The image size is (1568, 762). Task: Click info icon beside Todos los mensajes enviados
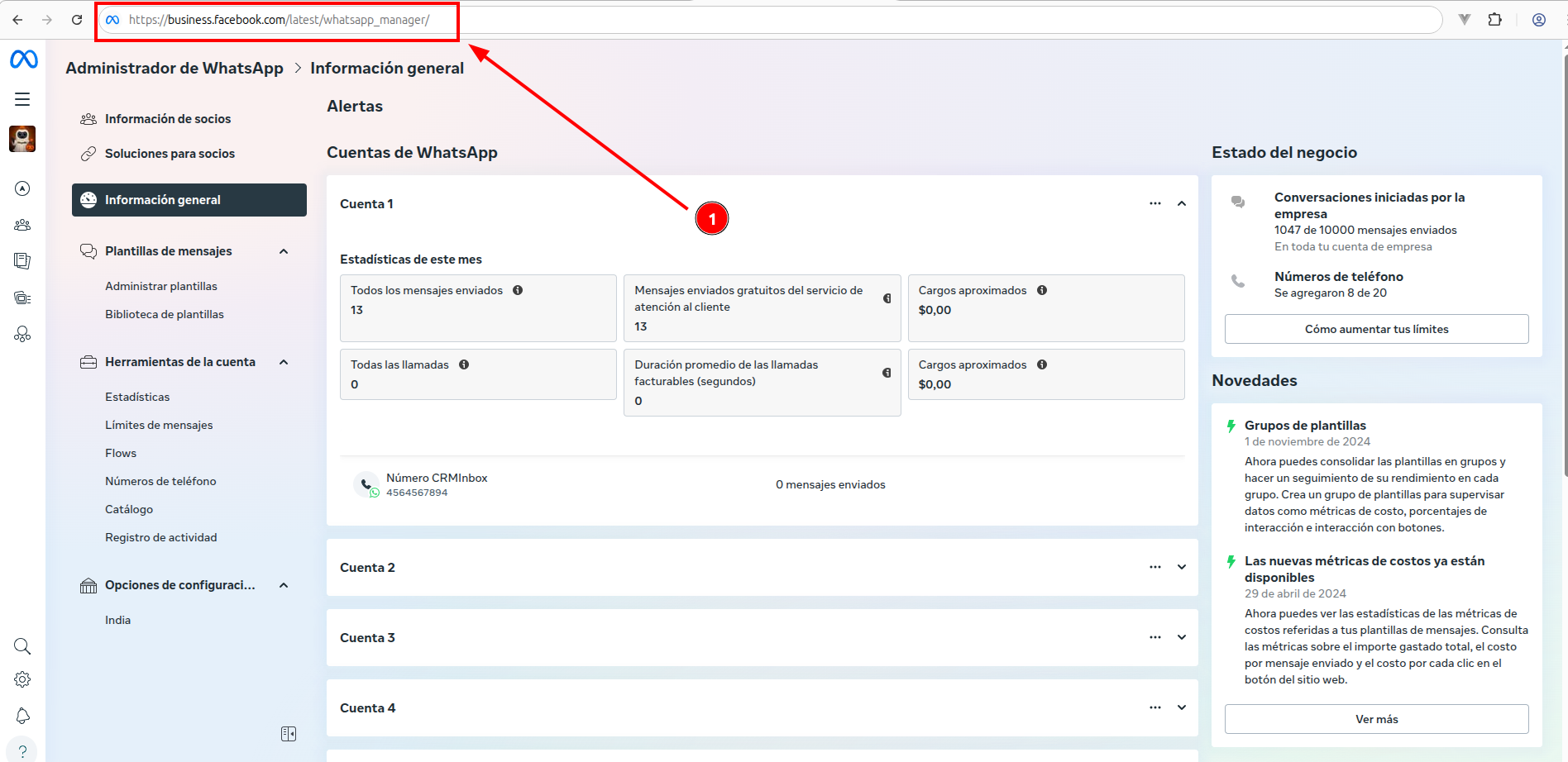(518, 290)
